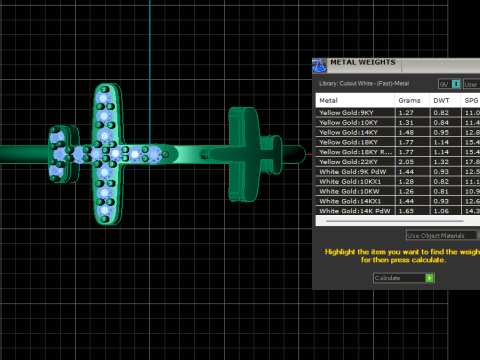Screen dimensions: 480x360
Task: Click DWT value 1.14 for Yellow Gold:18KY
Action: click(441, 142)
